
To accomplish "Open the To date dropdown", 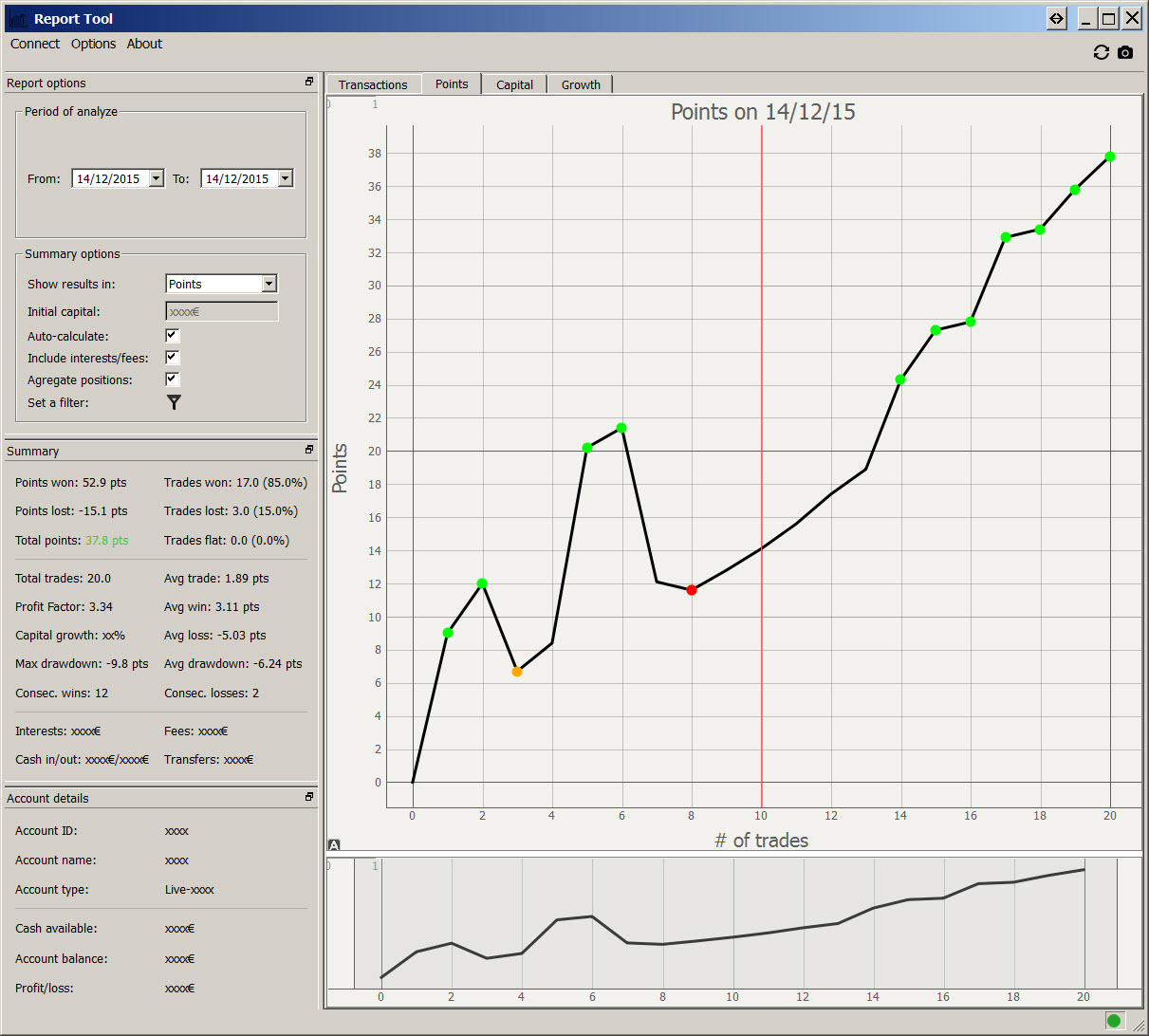I will tap(285, 178).
